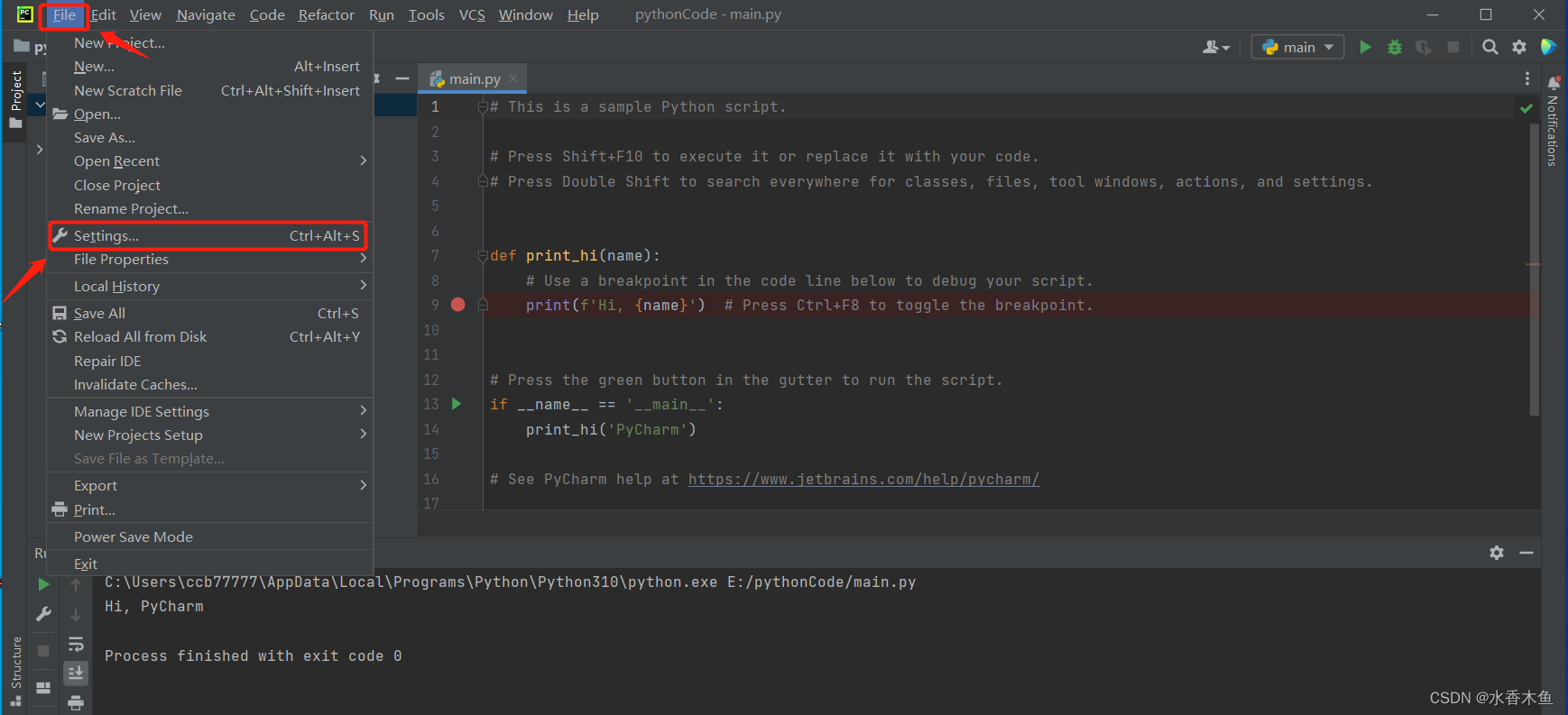
Task: Click the down arrow in Run panel
Action: click(76, 614)
